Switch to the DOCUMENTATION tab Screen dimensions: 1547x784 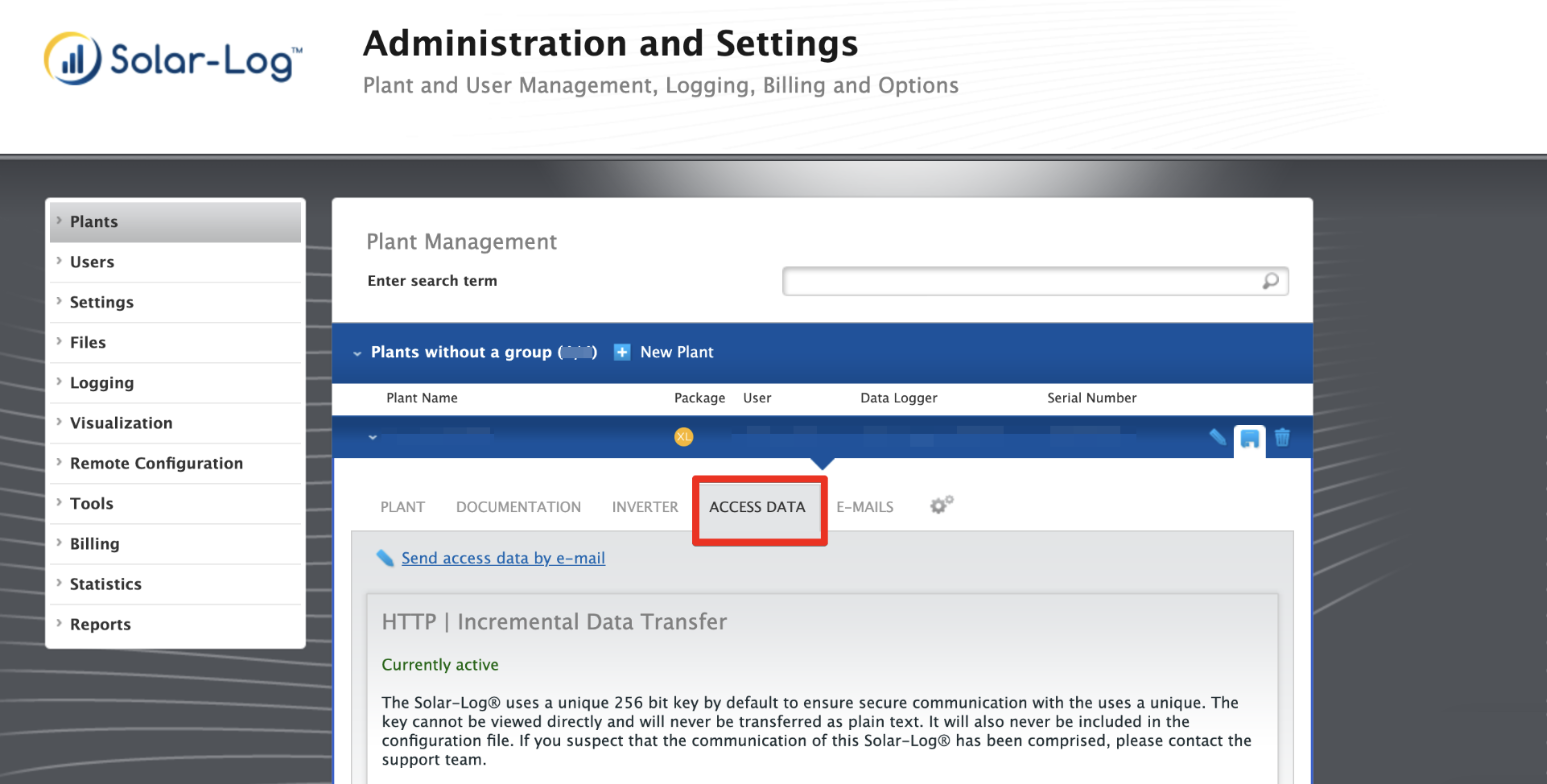[518, 507]
